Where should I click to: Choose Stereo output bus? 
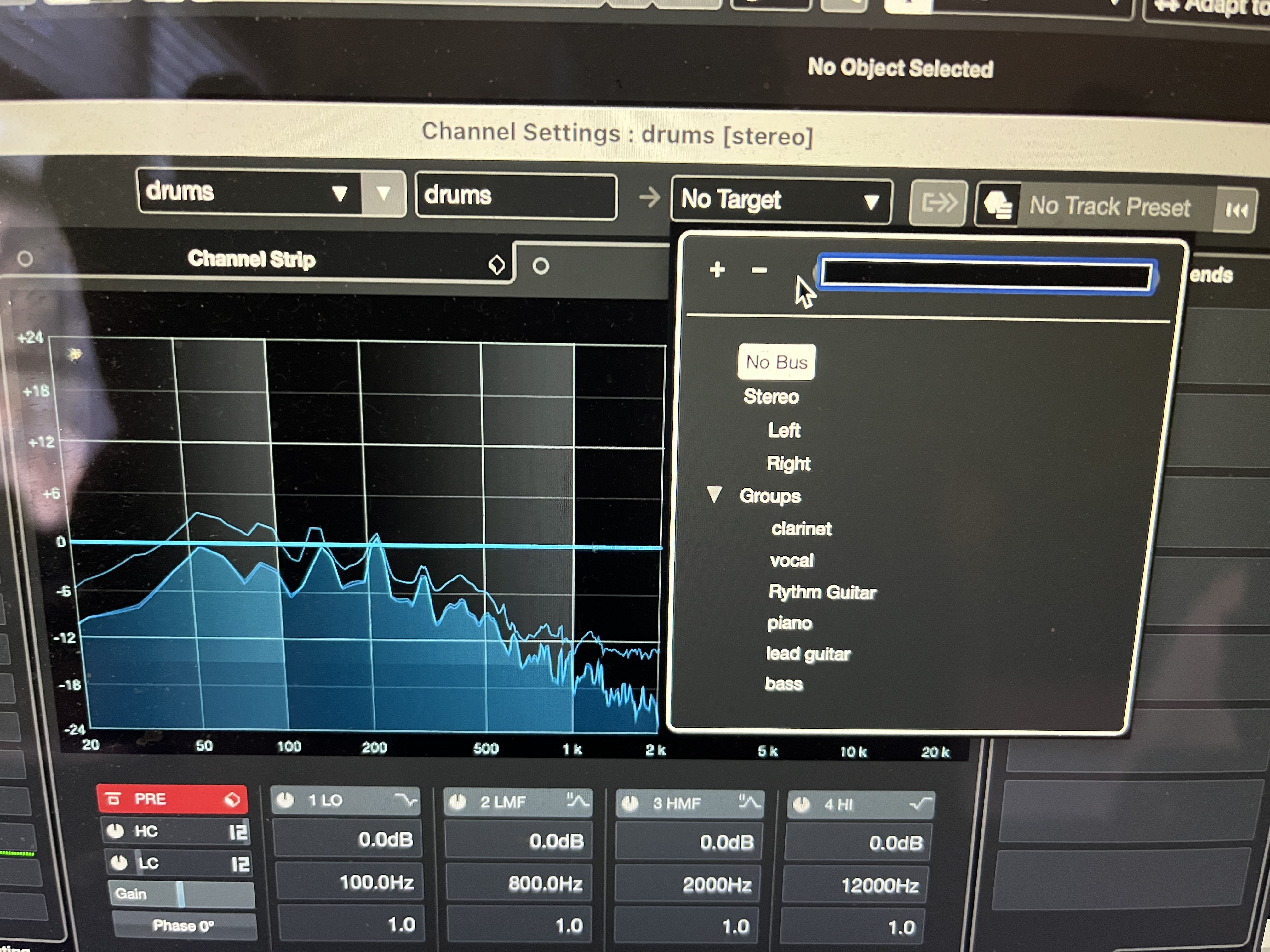tap(771, 397)
